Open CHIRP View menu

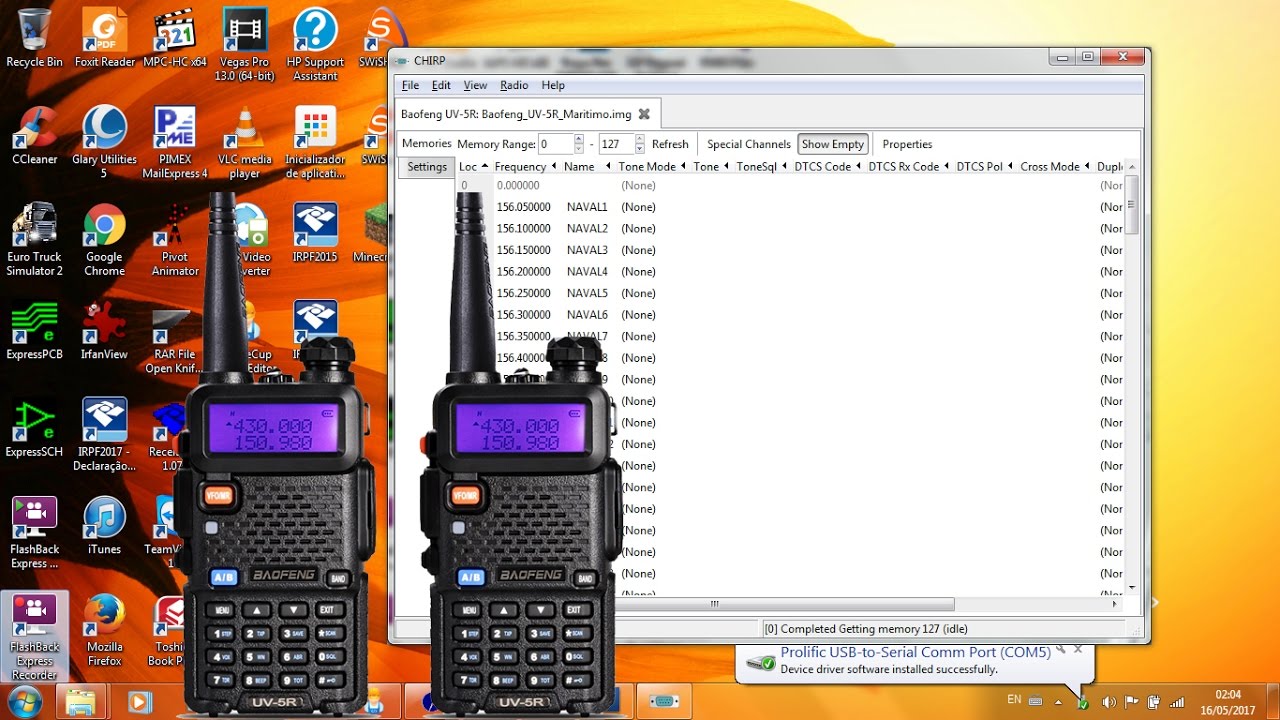click(475, 85)
